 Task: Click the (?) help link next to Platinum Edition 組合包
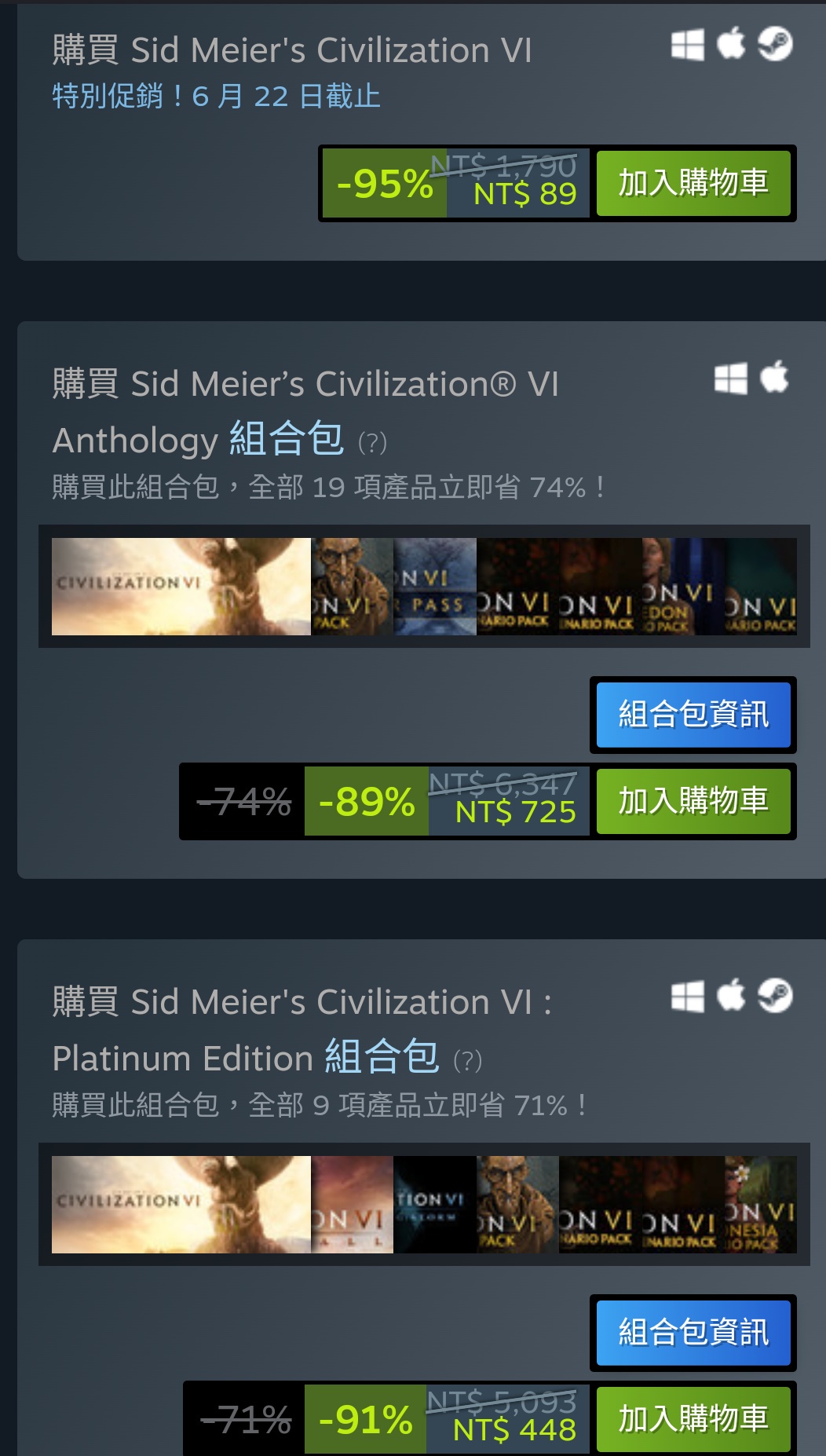tap(468, 1061)
